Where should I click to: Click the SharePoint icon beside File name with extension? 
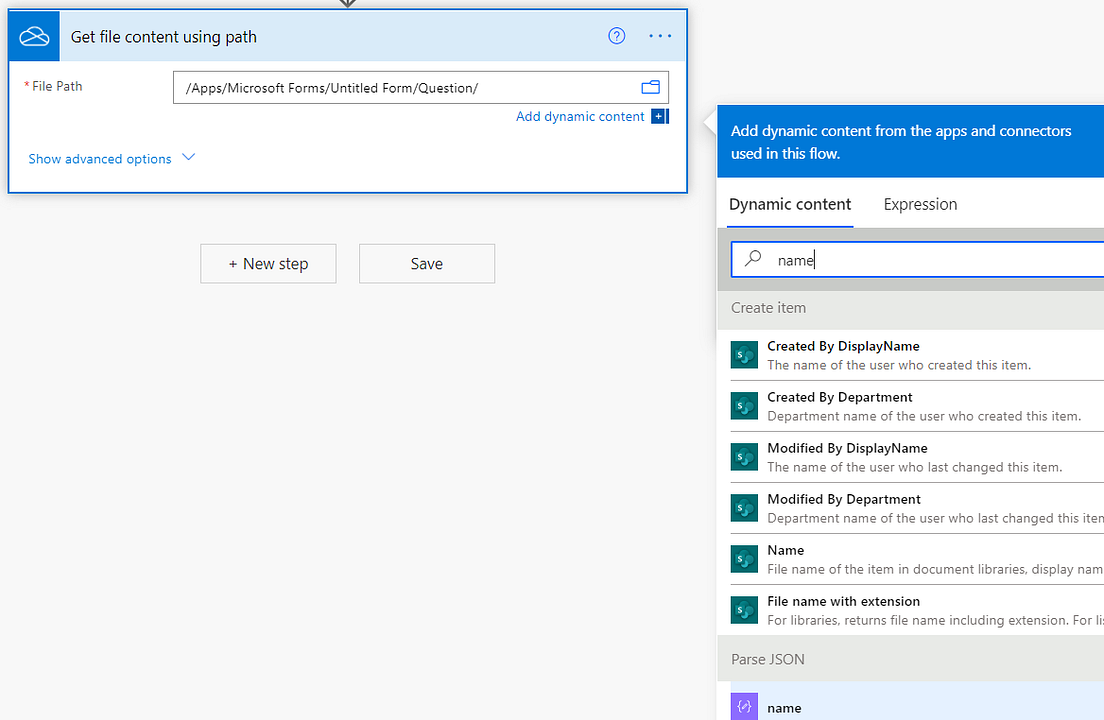point(744,609)
